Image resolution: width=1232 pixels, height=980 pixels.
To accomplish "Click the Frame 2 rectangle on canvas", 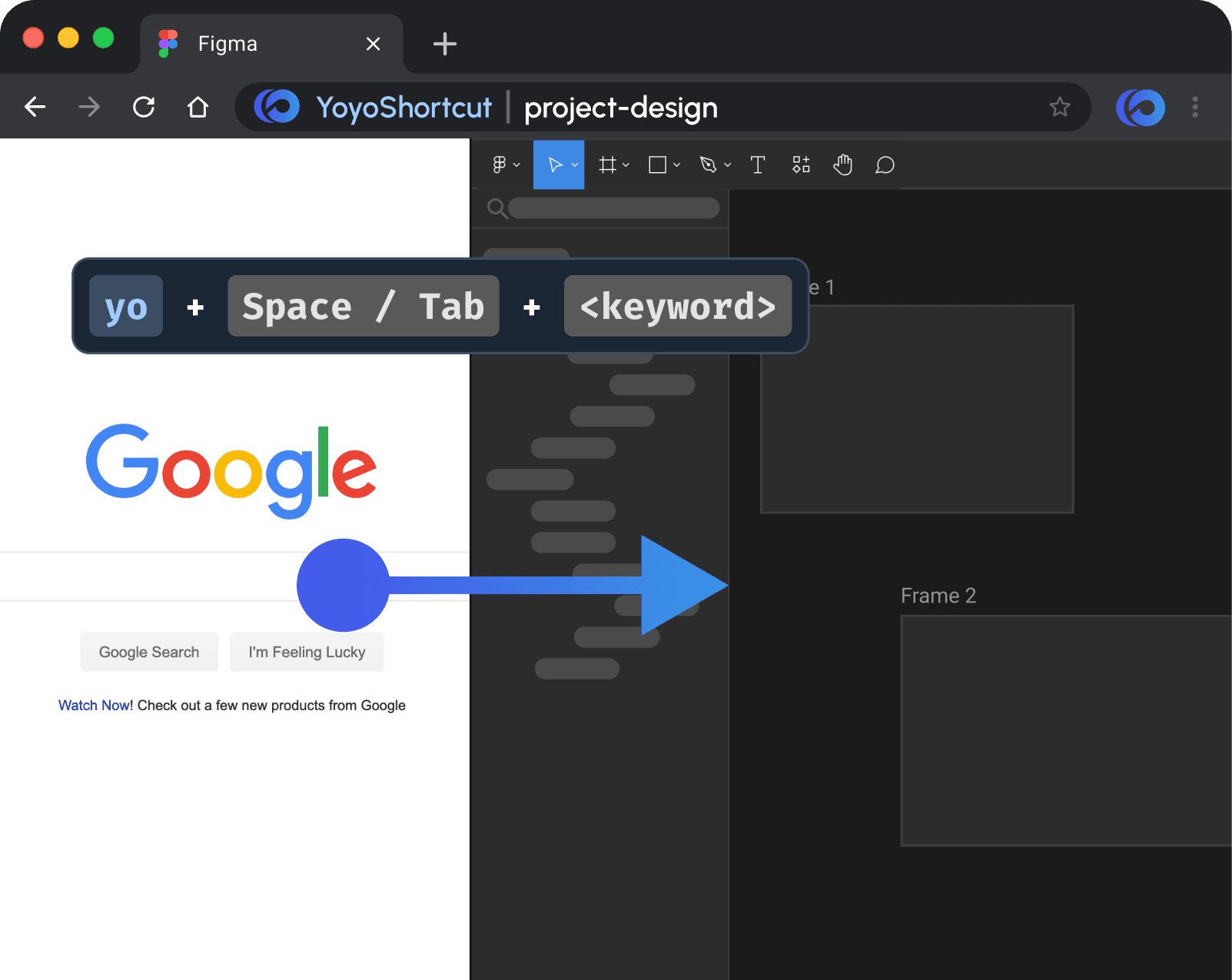I will point(1066,731).
